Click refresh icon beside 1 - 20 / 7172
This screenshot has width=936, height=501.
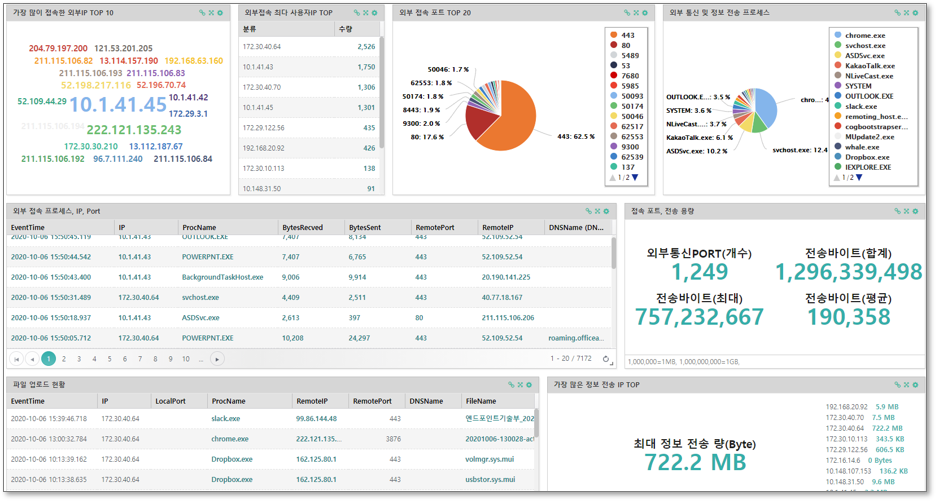606,359
